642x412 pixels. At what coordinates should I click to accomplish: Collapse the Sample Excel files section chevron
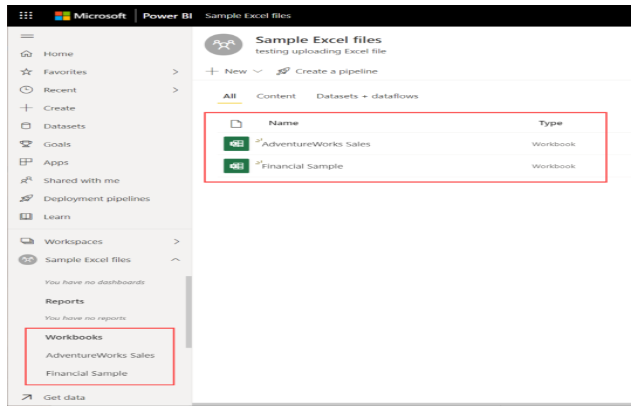point(176,259)
